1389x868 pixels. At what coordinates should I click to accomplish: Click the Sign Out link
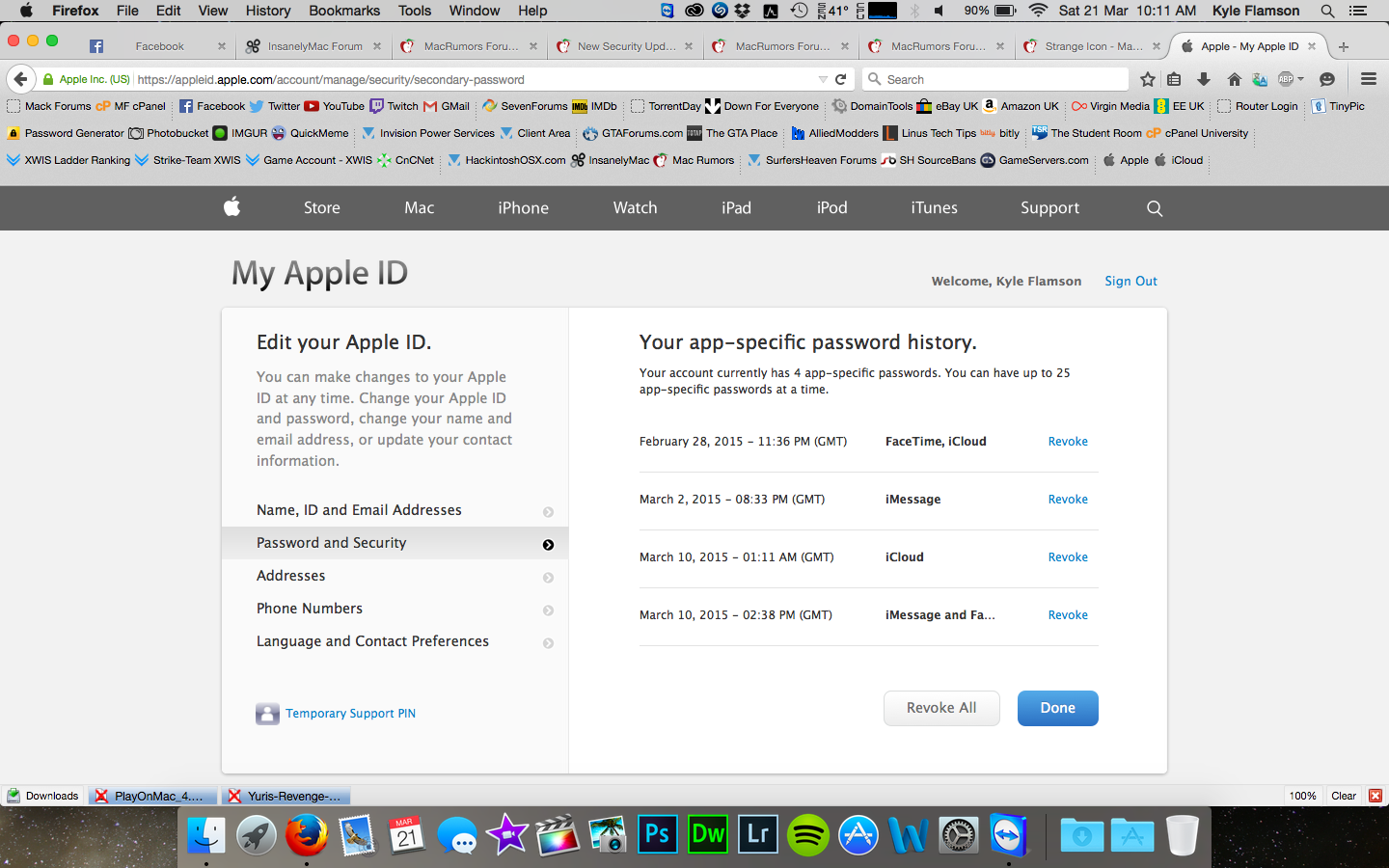click(1130, 282)
